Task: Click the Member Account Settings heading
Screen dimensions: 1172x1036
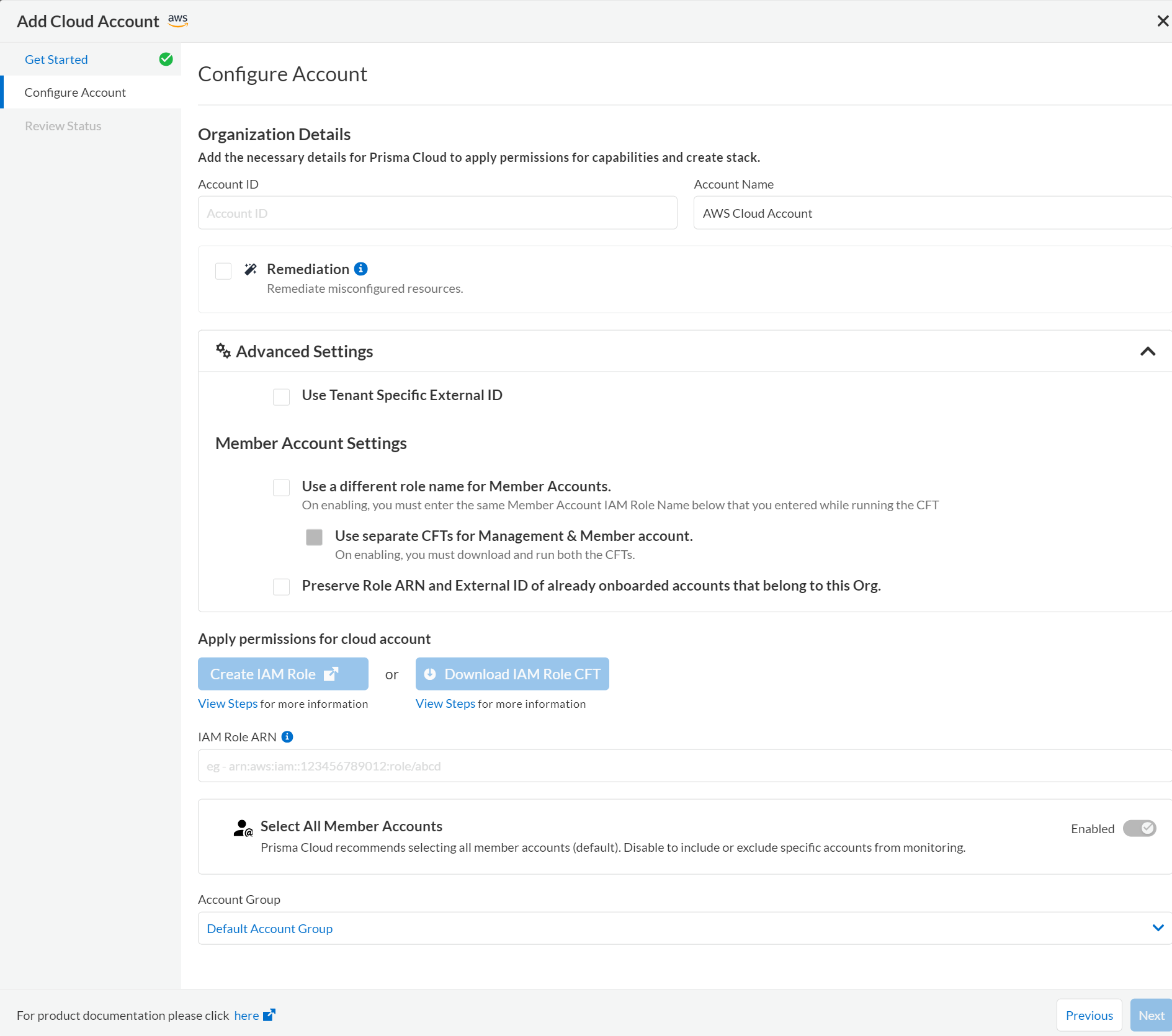Action: click(311, 444)
